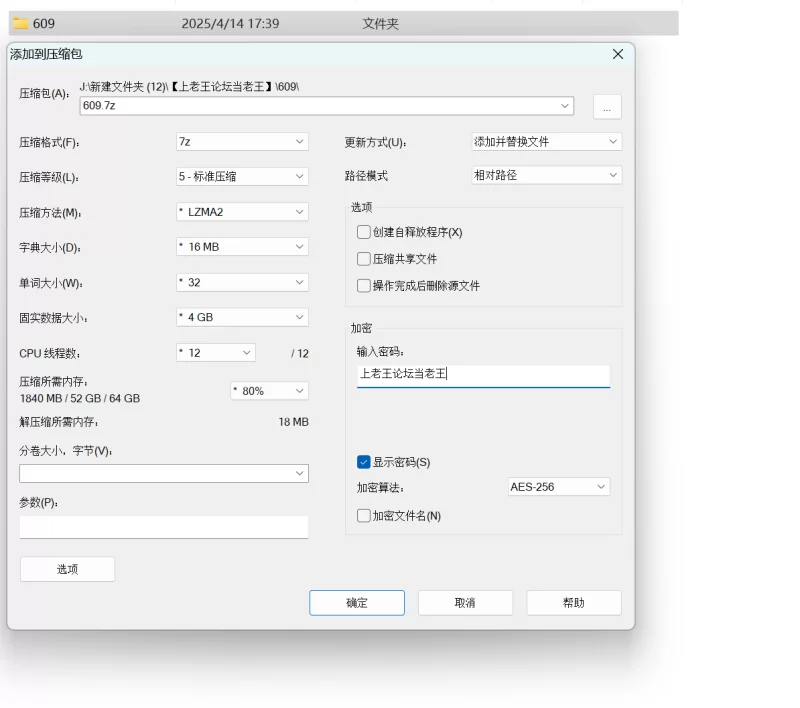Open the CPU threads count dropdown
The width and height of the screenshot is (800, 708).
point(215,353)
